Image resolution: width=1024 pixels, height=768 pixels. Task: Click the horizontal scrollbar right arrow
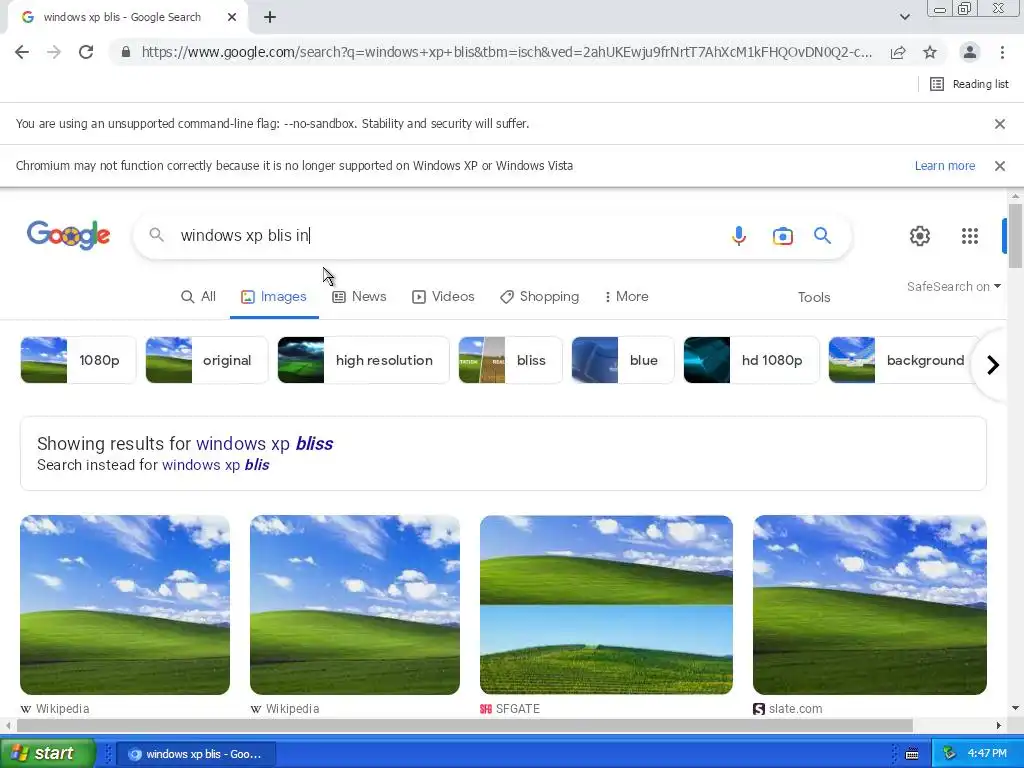coord(998,726)
